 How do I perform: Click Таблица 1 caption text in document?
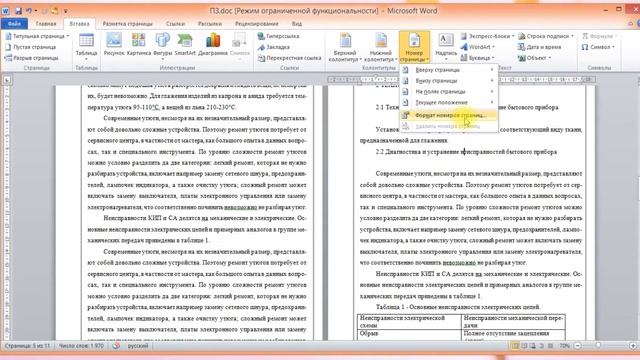458,307
